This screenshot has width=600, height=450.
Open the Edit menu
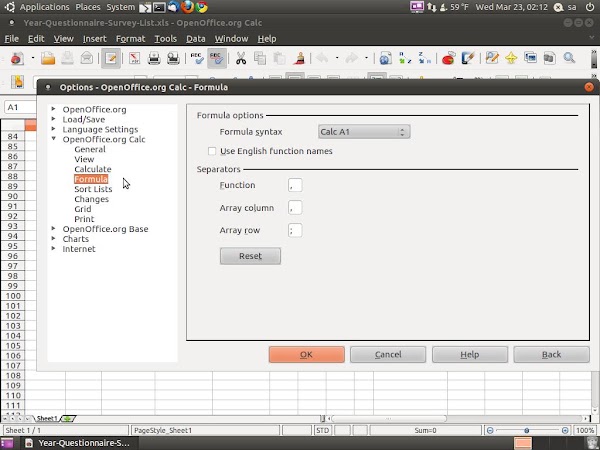pyautogui.click(x=36, y=39)
